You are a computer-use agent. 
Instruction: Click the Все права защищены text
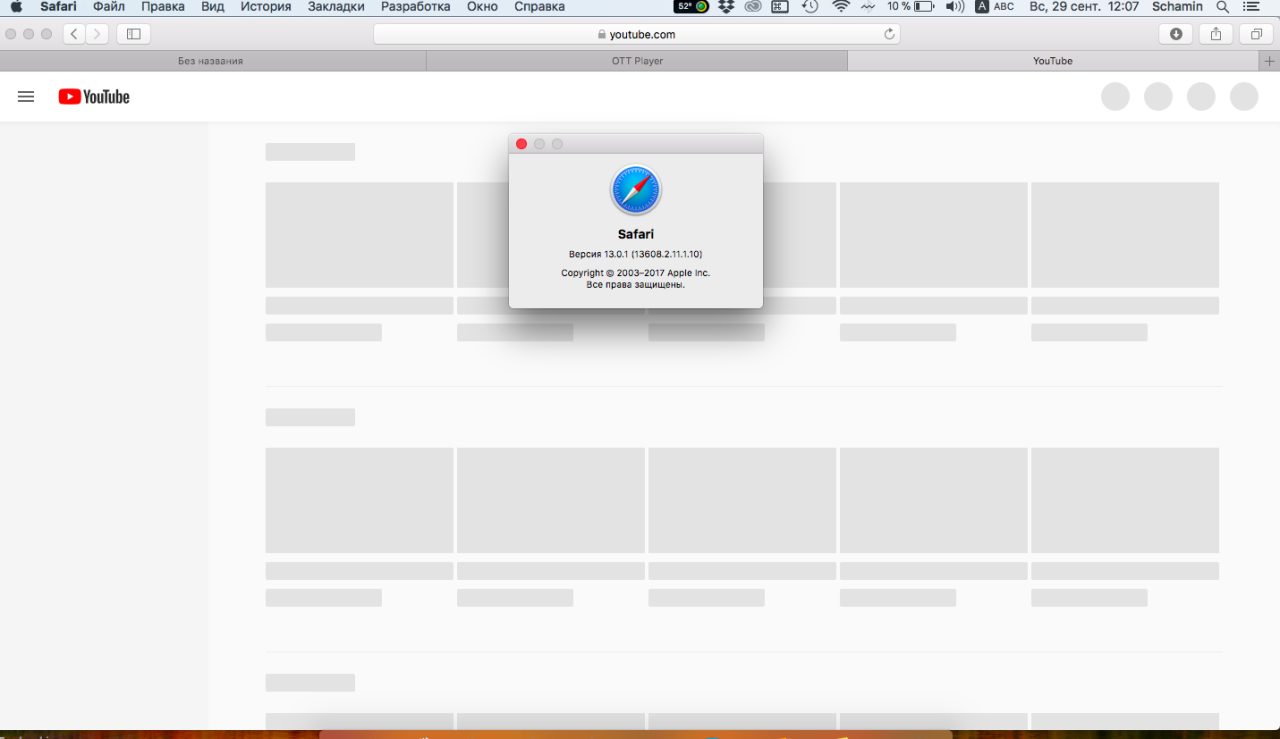(x=636, y=285)
